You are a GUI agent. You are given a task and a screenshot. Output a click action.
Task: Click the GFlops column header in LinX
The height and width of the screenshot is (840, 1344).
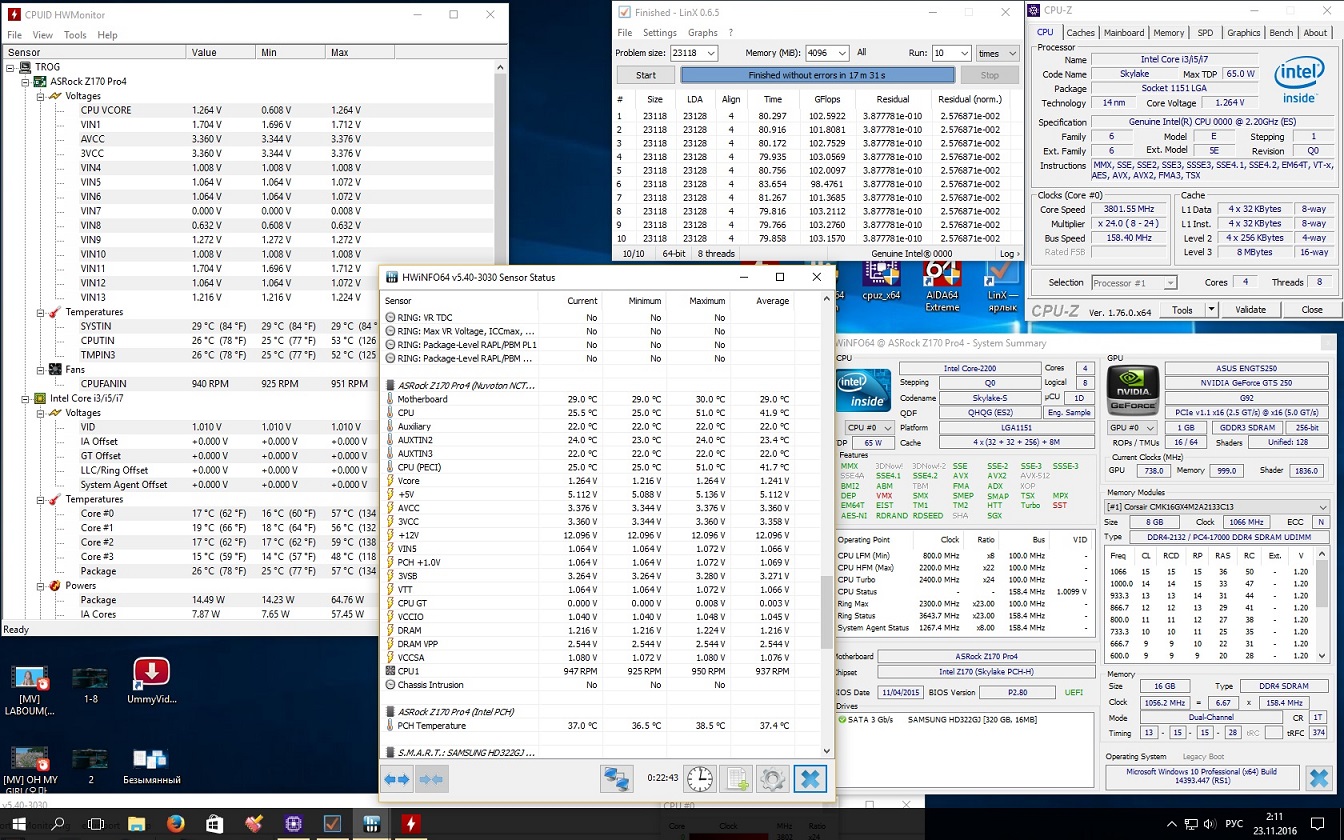(827, 99)
